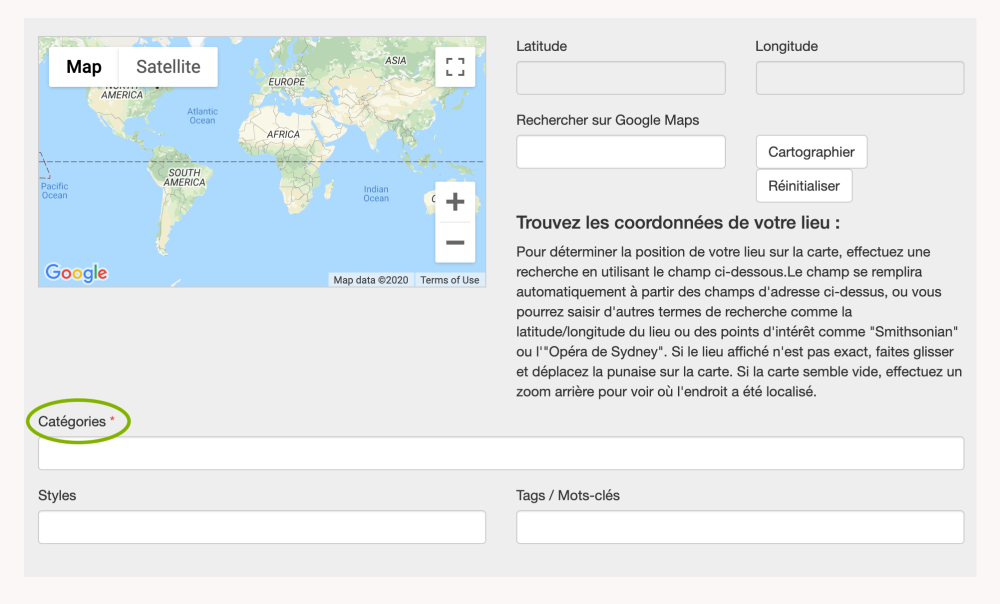Open the Tags / Mots-clés field
The width and height of the screenshot is (1000, 604).
(739, 527)
